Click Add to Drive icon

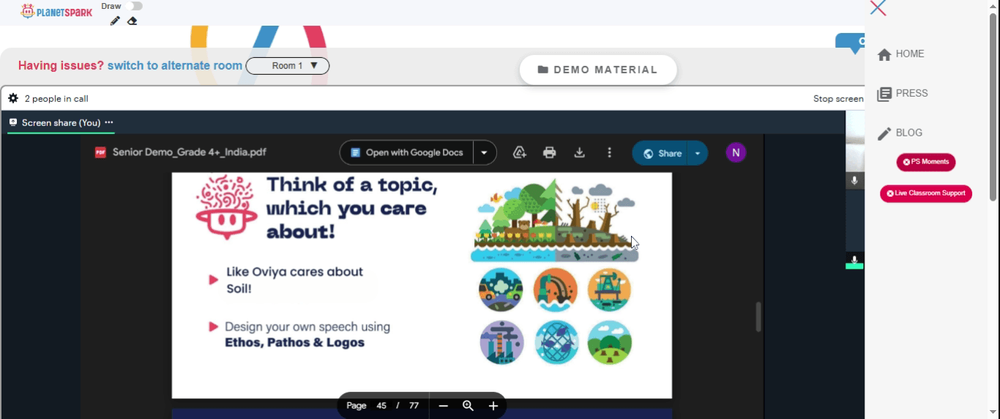pyautogui.click(x=520, y=152)
